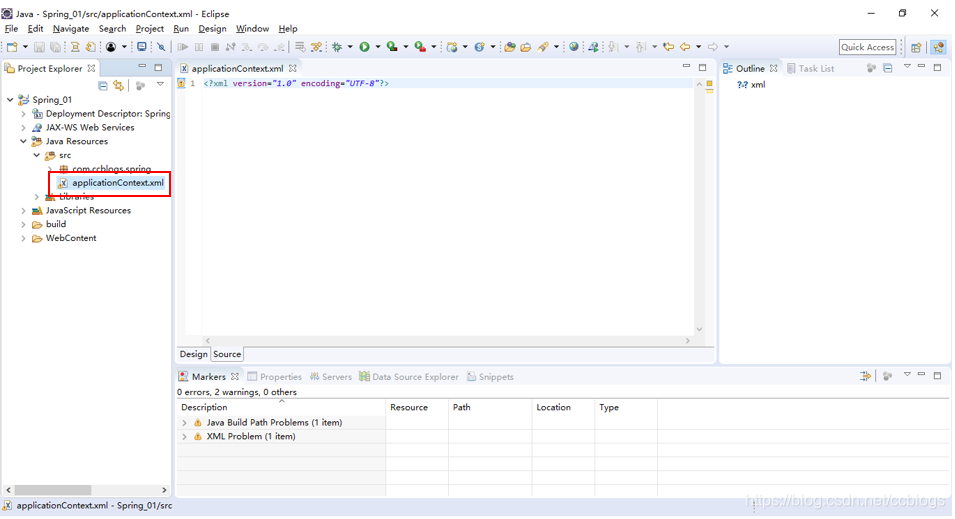This screenshot has width=955, height=519.
Task: Open the External Tools dropdown arrow
Action: point(434,47)
